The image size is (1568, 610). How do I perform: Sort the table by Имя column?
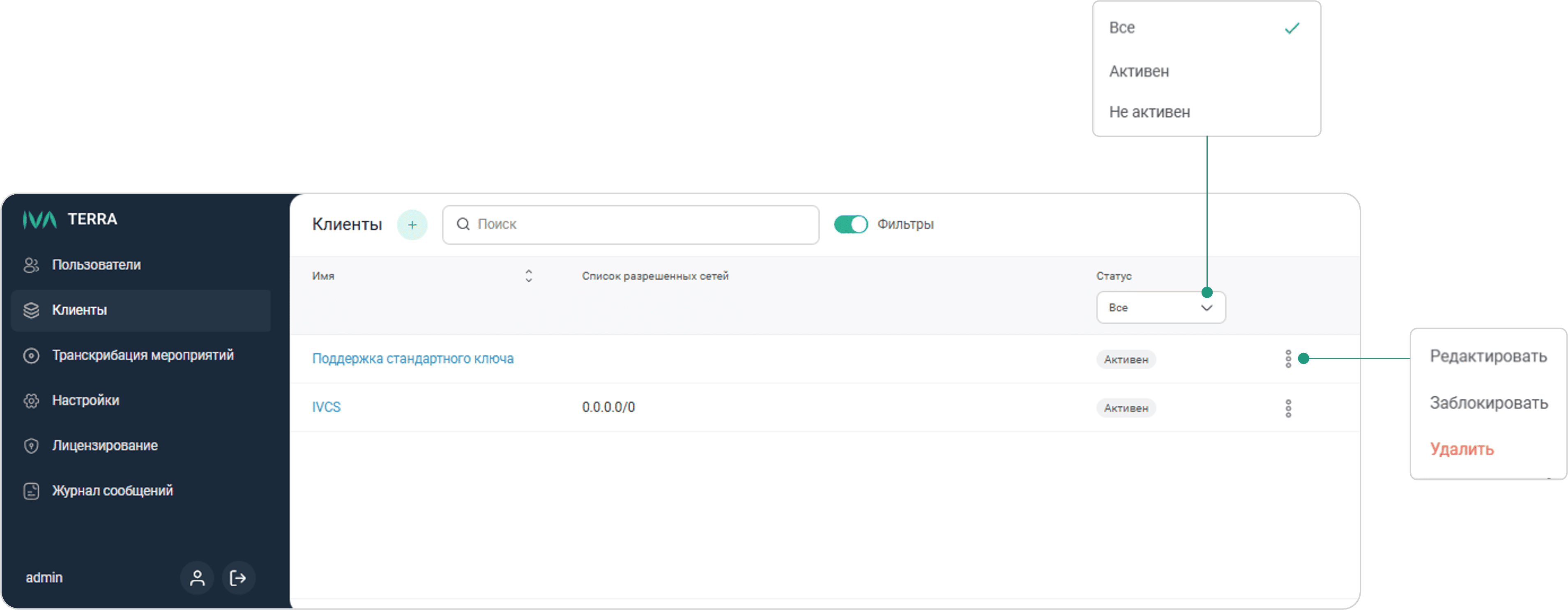coord(528,276)
